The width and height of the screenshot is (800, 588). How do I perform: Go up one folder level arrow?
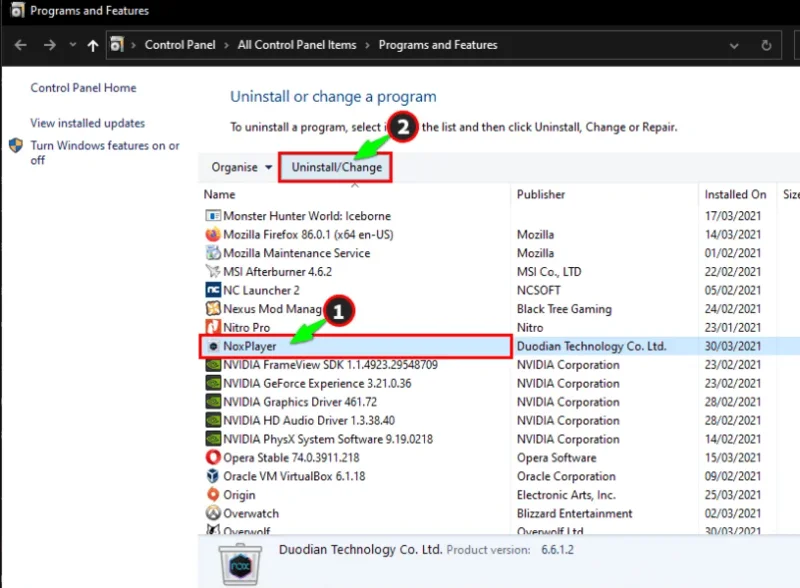pyautogui.click(x=92, y=46)
